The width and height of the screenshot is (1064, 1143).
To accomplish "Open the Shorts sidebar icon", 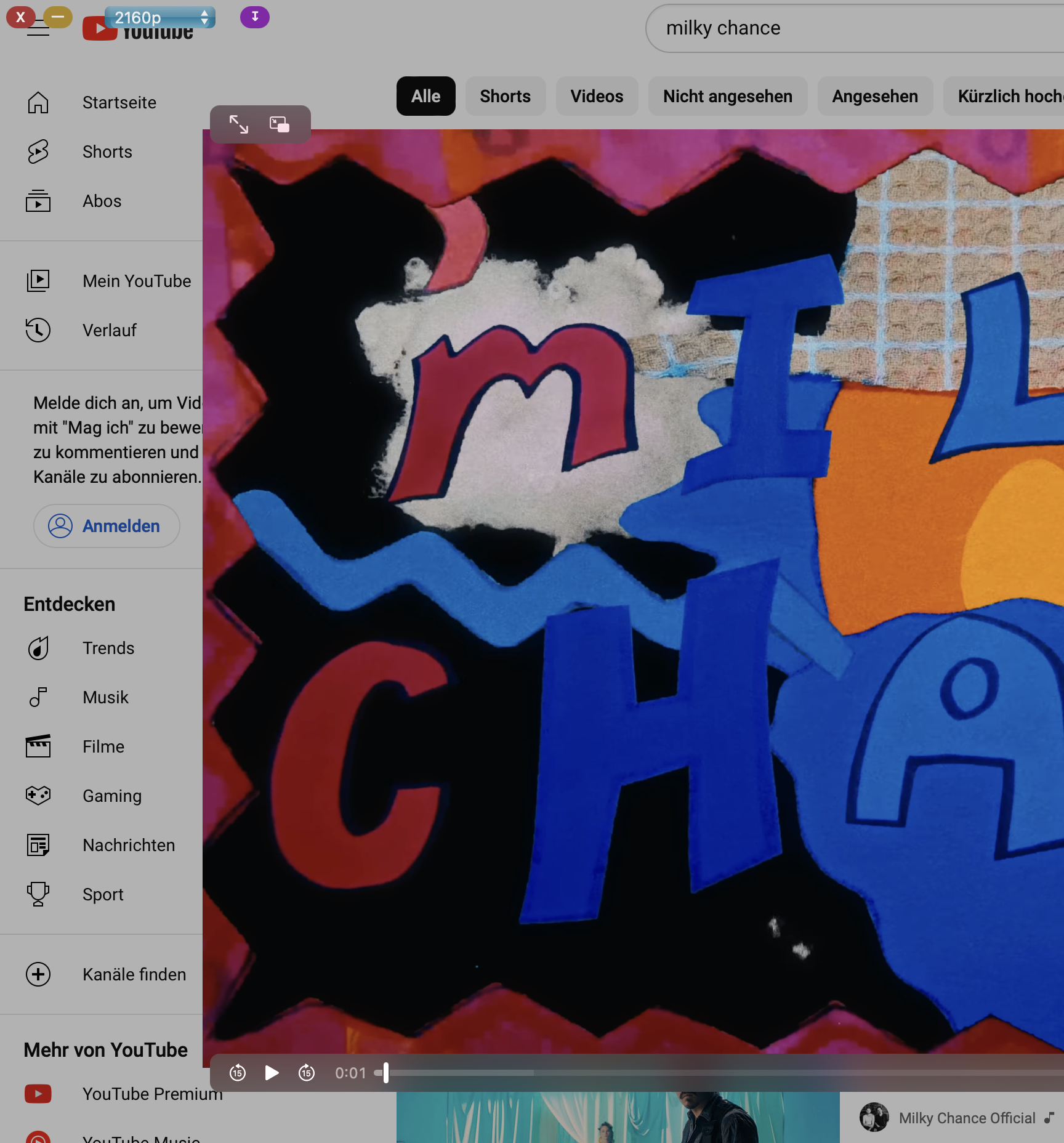I will coord(38,151).
